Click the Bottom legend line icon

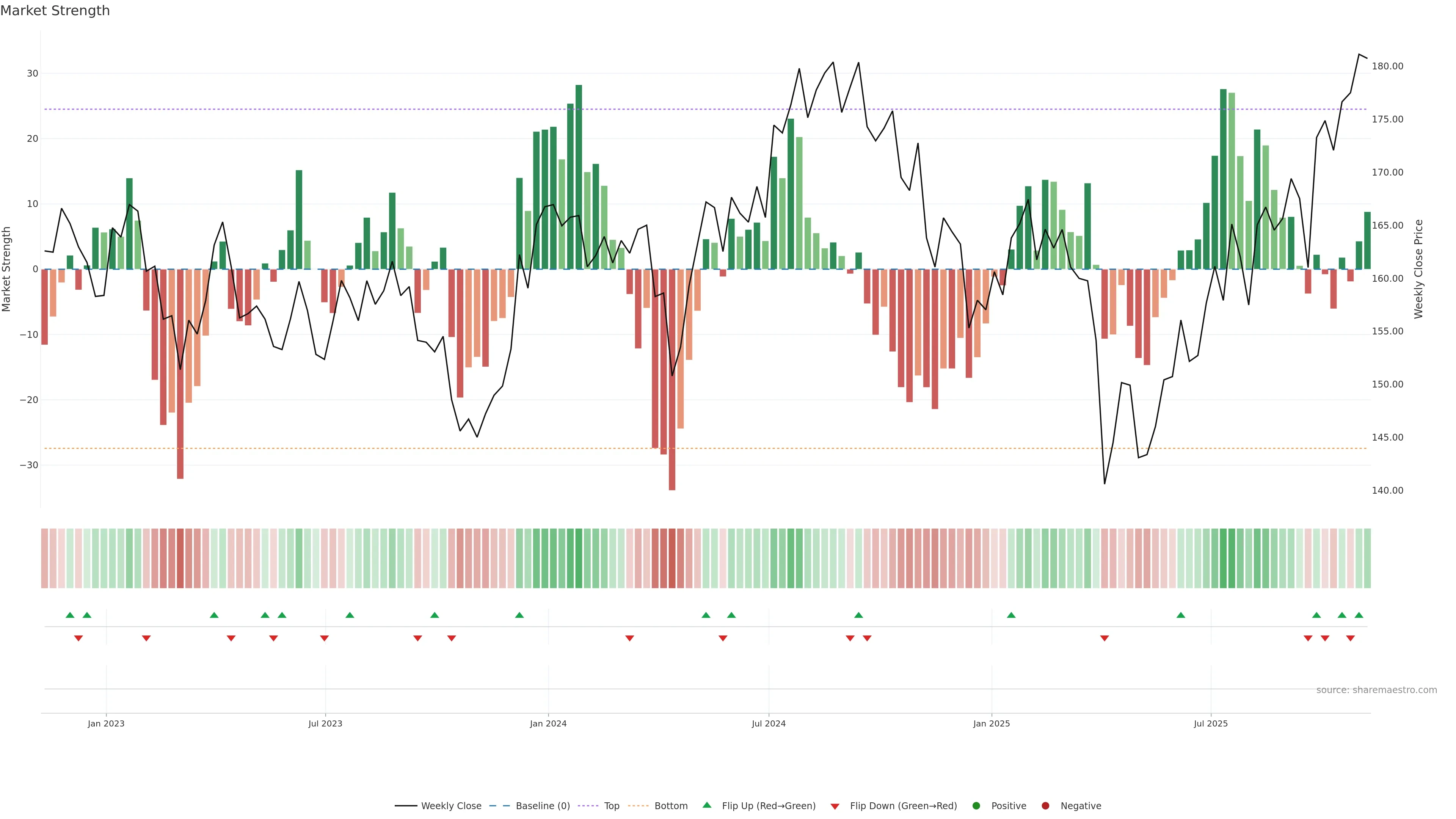pyautogui.click(x=638, y=805)
